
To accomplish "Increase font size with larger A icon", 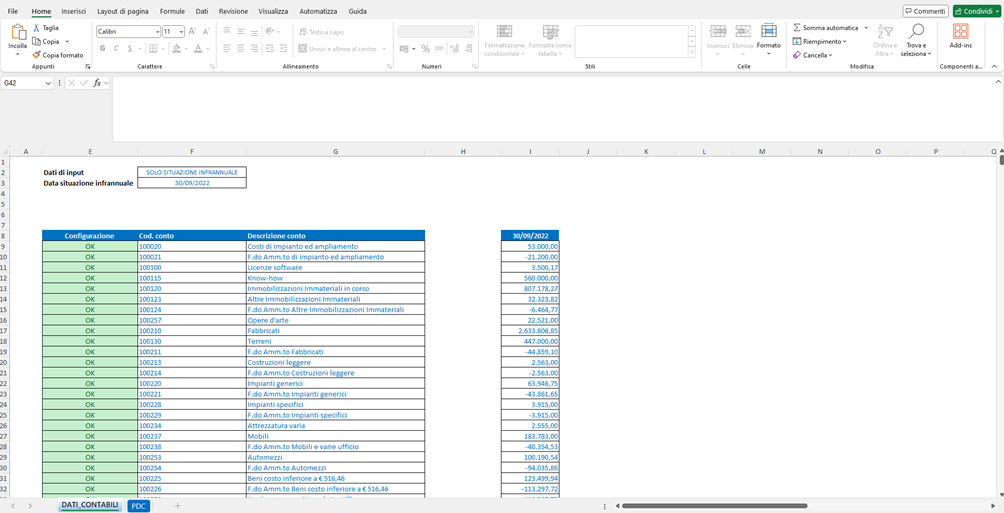I will pos(192,31).
